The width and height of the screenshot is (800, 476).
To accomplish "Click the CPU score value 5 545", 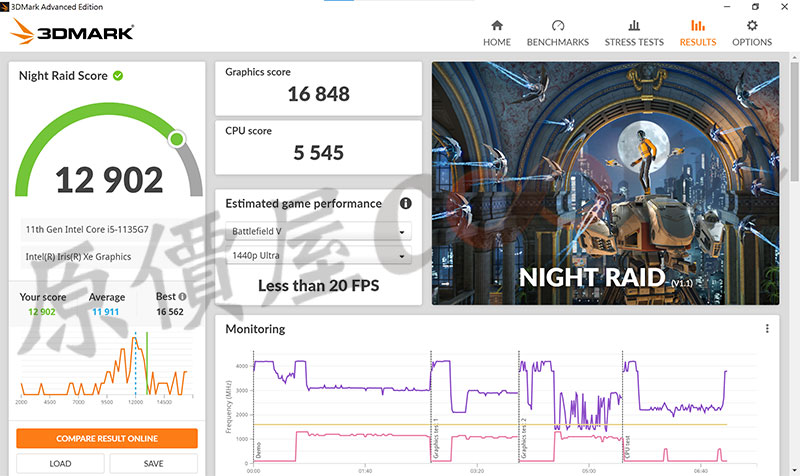I will coord(318,153).
